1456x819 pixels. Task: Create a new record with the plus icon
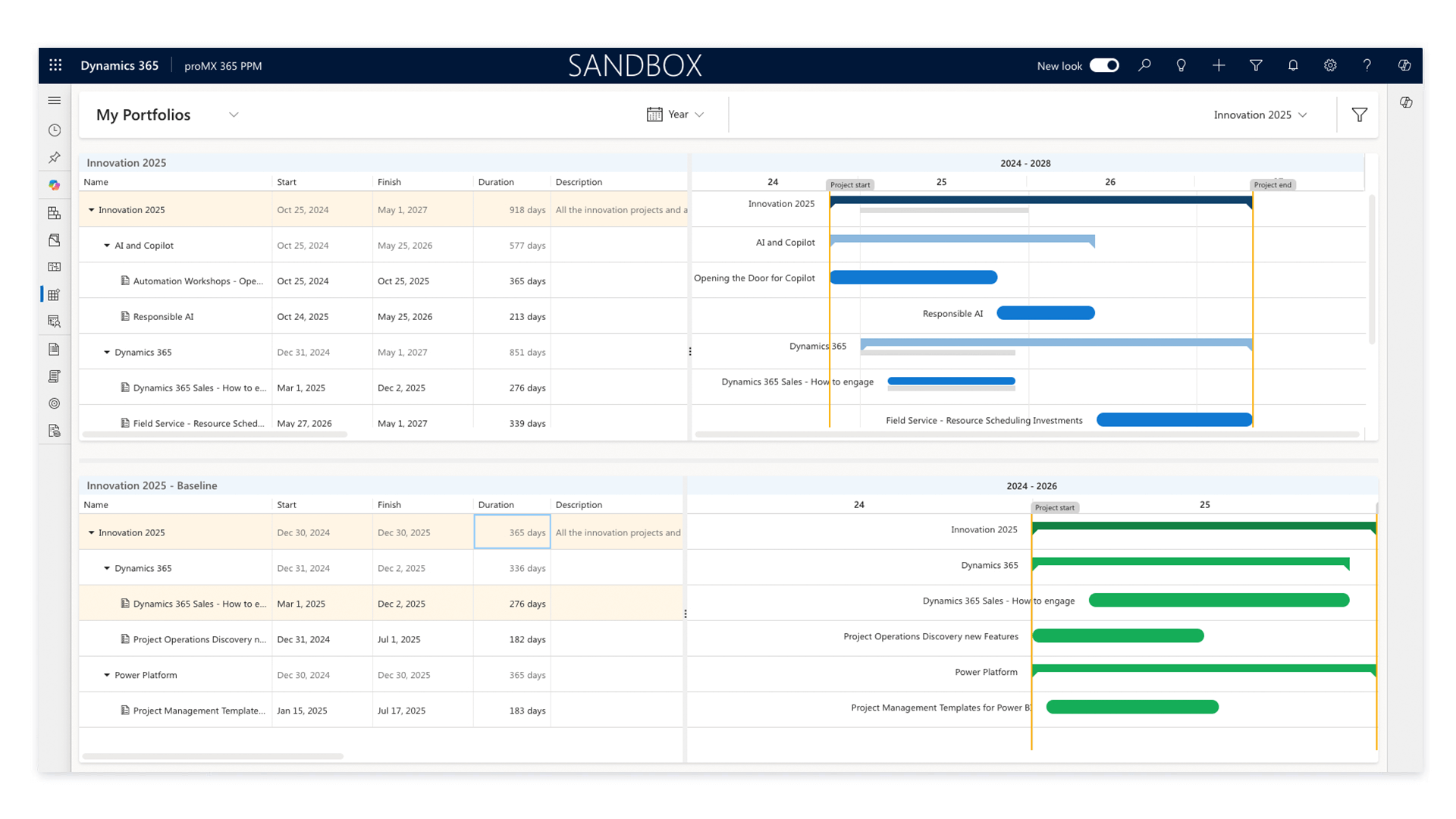(x=1219, y=65)
